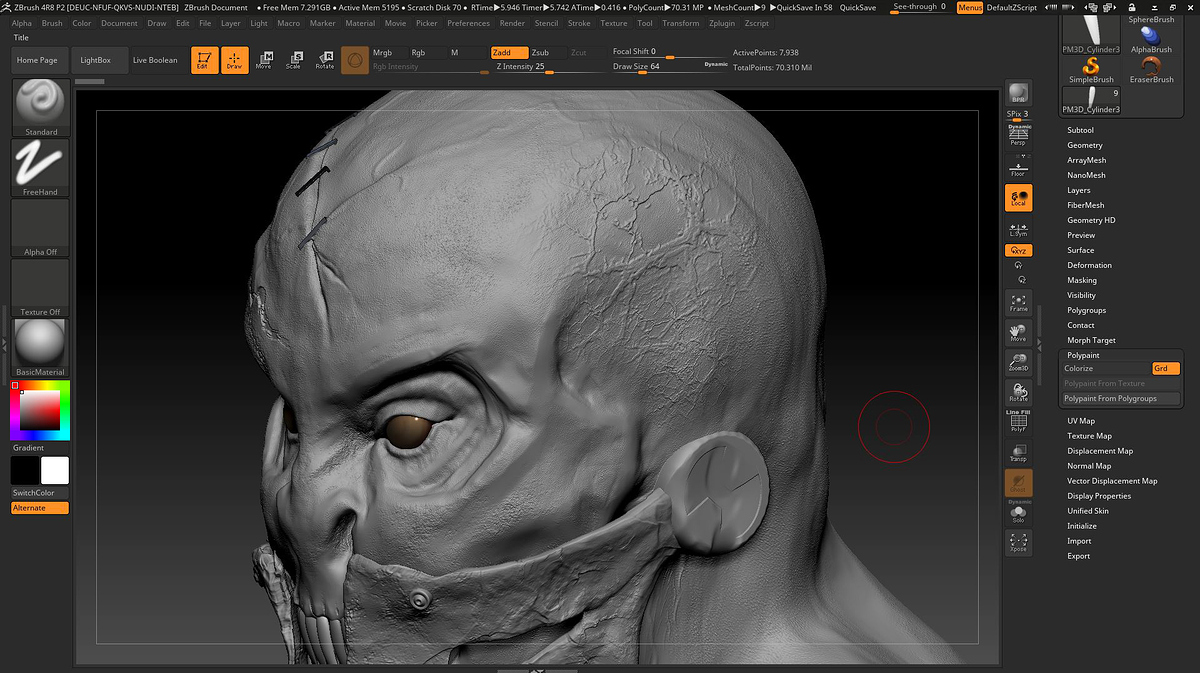Toggle Zsub sculpt mode
The image size is (1200, 673).
(x=540, y=52)
